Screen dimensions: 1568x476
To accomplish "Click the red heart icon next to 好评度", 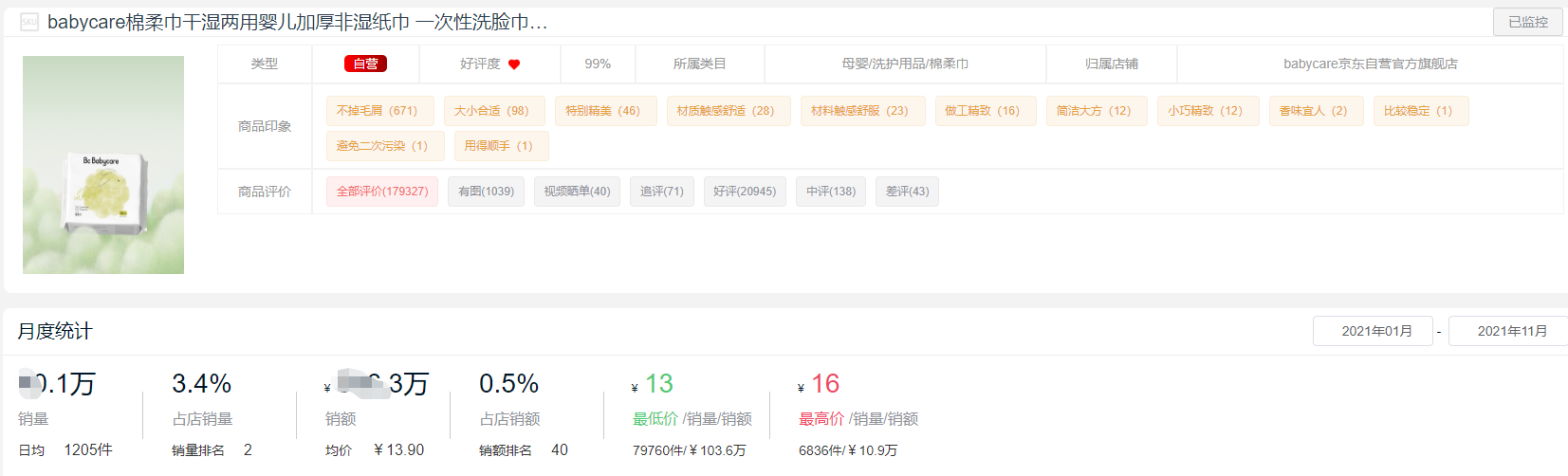I will [x=514, y=64].
